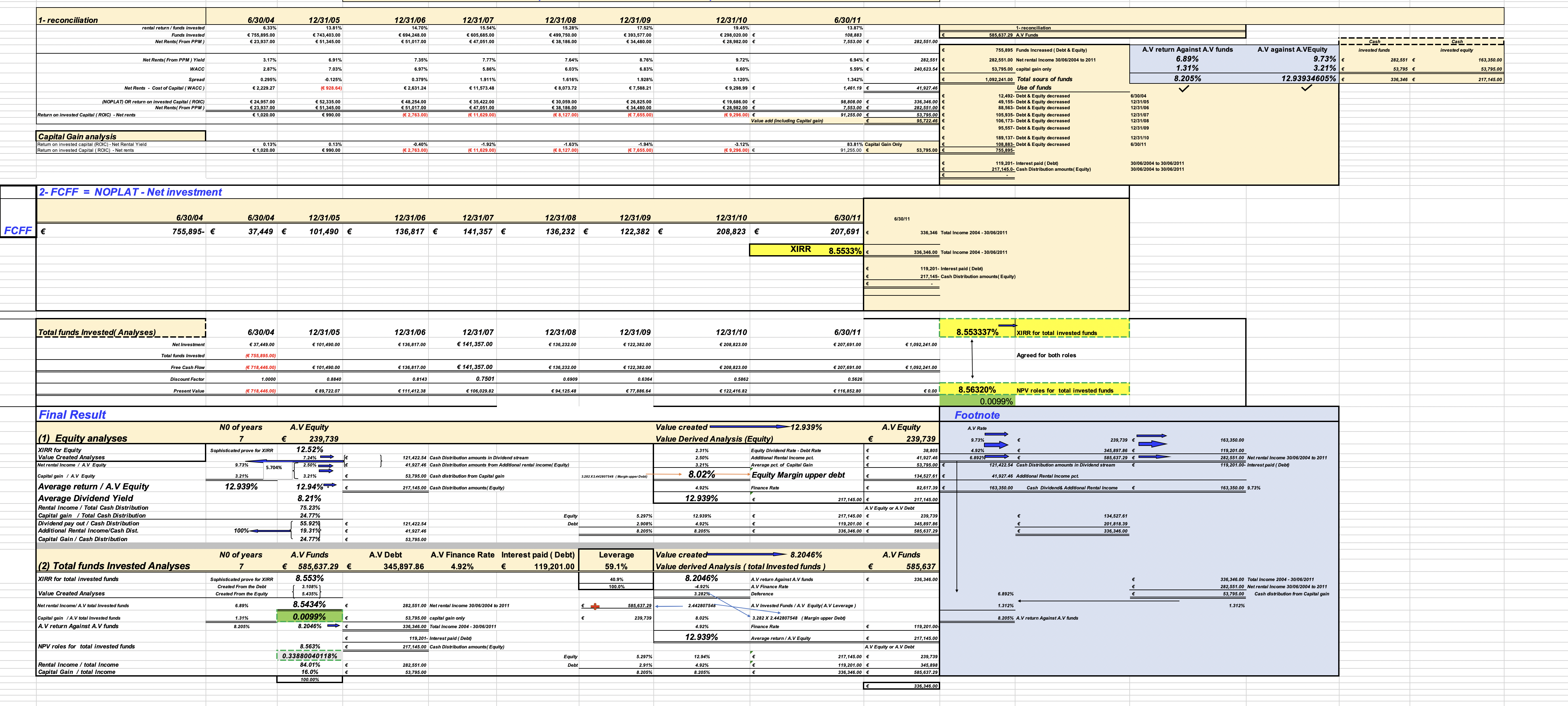Select the '55.92%' payout value
Screen dimensions: 1568x706
(x=309, y=523)
